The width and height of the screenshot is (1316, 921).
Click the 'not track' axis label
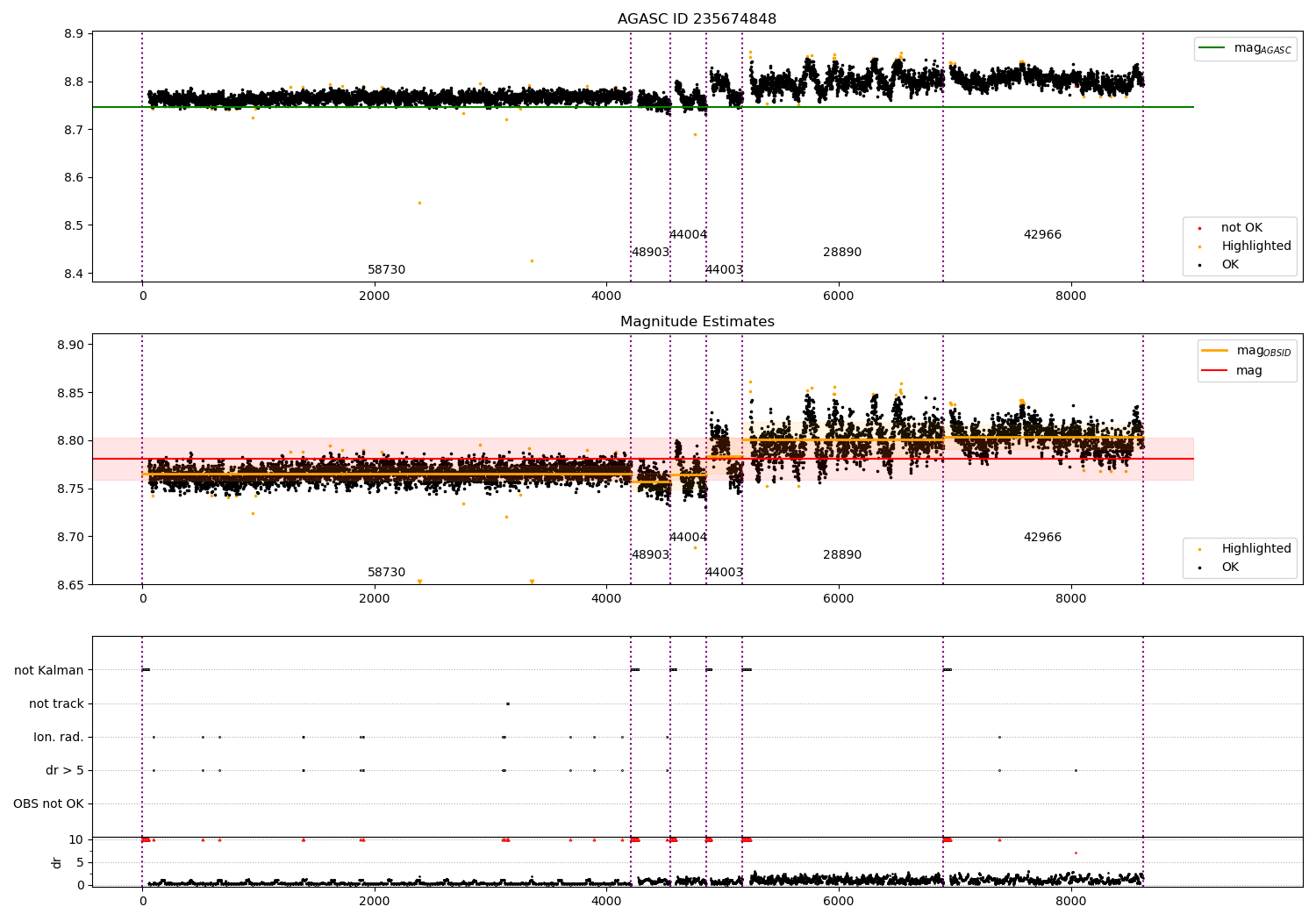point(56,704)
